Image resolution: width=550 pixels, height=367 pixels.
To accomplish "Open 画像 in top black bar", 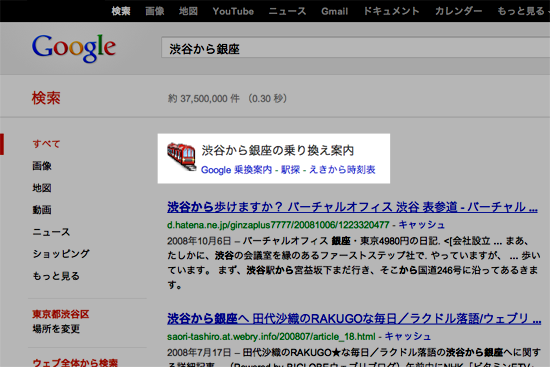I will pos(155,11).
